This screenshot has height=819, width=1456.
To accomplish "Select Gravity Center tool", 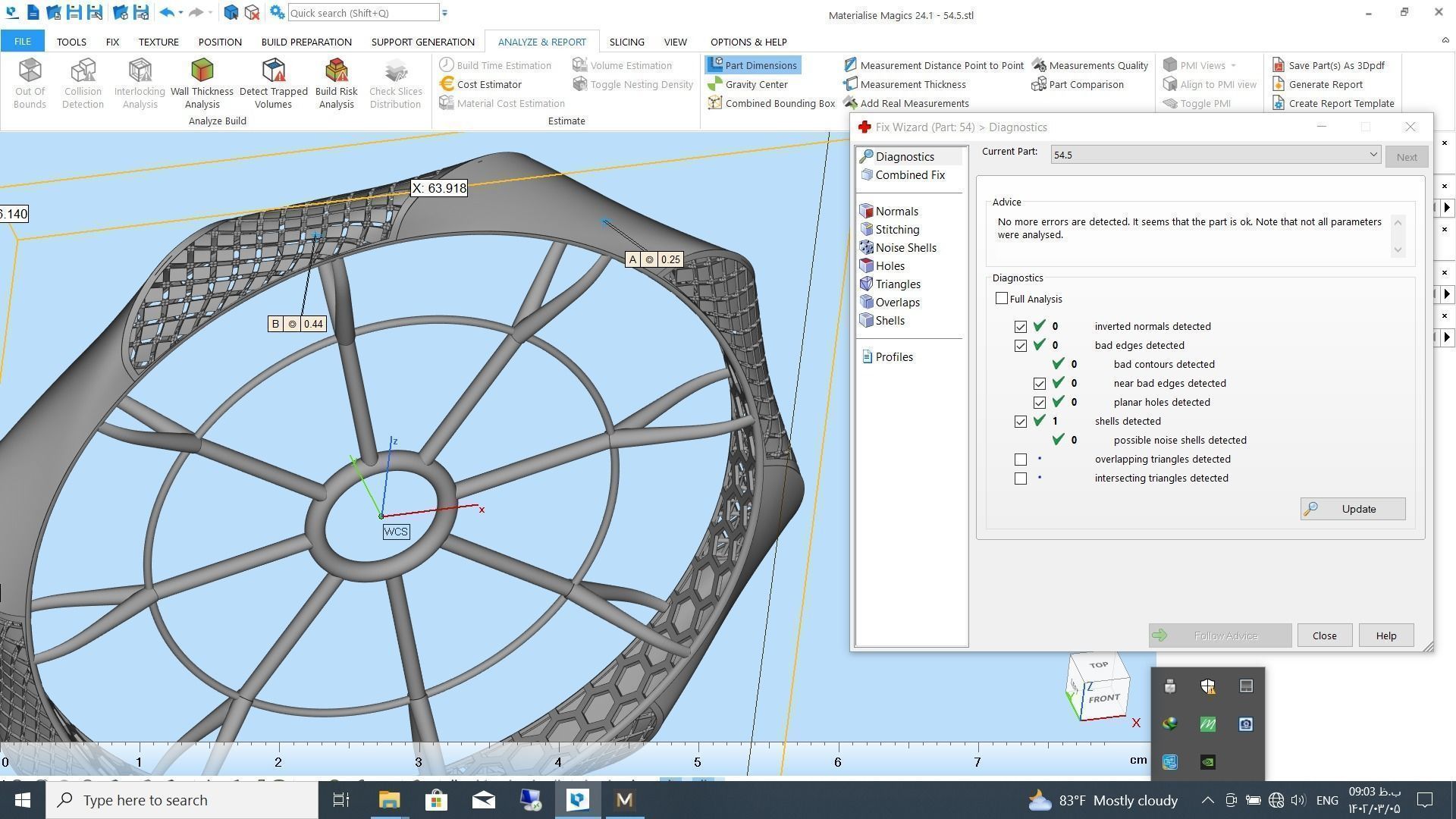I will coord(755,84).
